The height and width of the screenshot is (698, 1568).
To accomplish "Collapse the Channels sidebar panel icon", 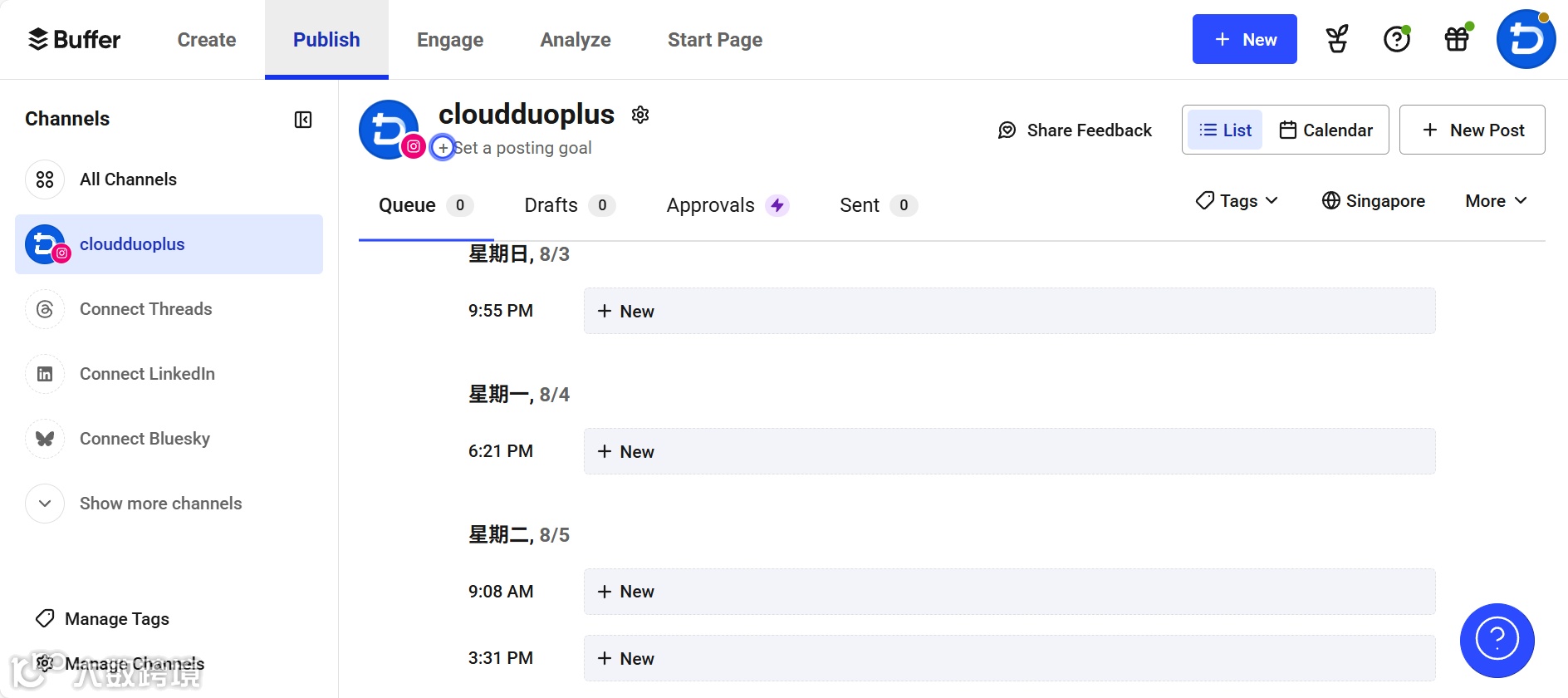I will click(303, 120).
